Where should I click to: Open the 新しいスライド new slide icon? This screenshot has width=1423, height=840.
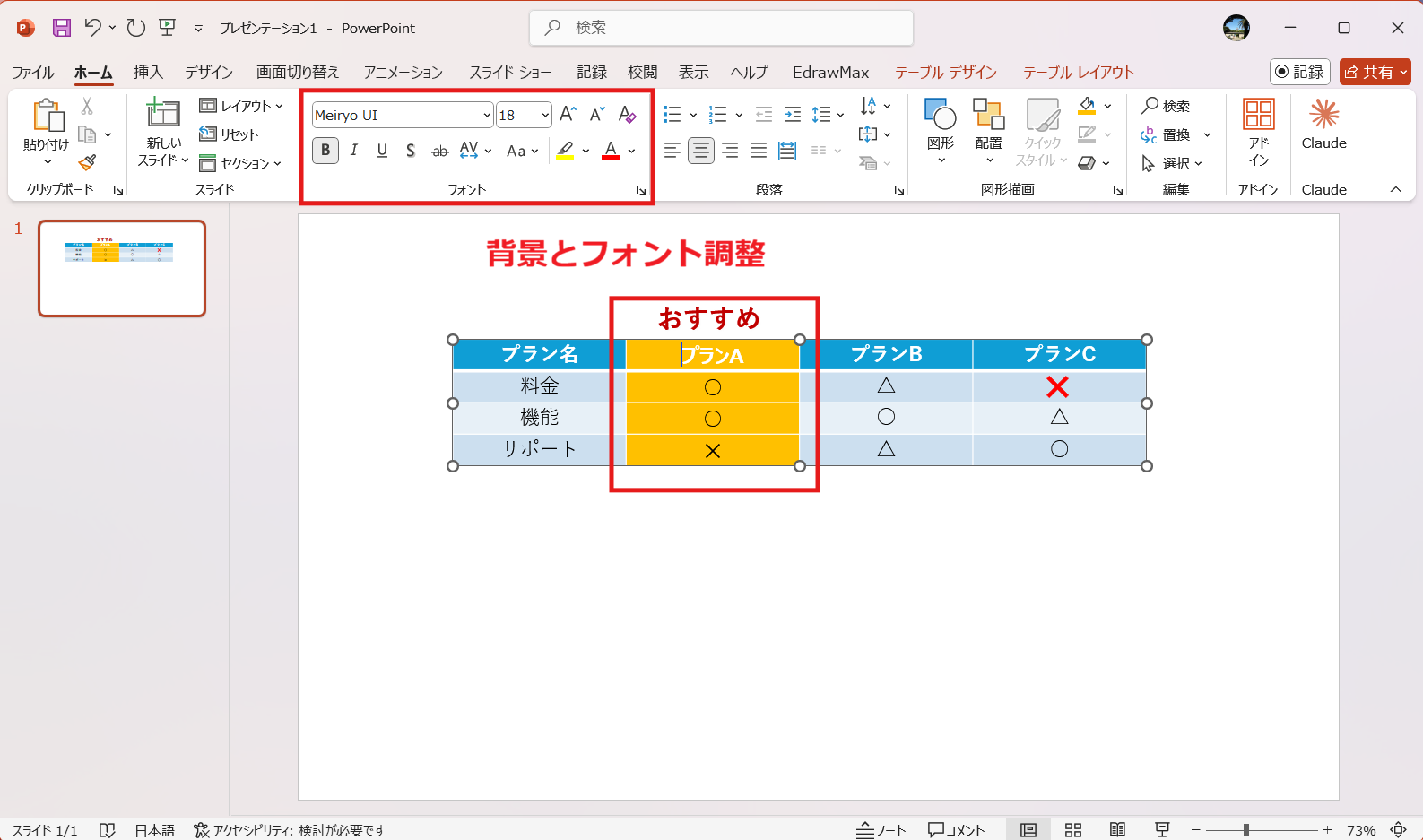pos(163,113)
